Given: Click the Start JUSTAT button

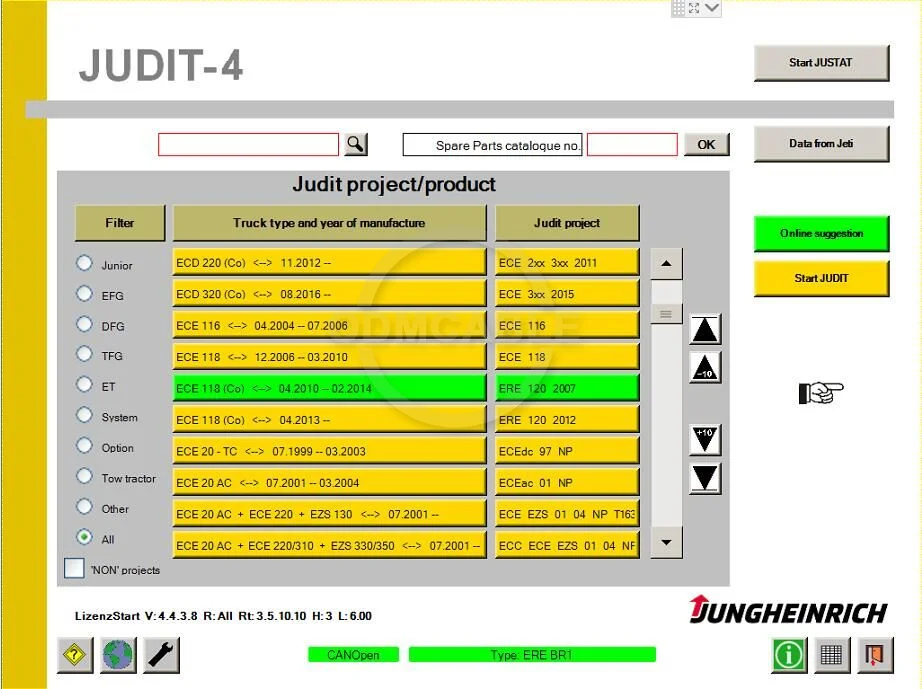Looking at the screenshot, I should pyautogui.click(x=821, y=63).
